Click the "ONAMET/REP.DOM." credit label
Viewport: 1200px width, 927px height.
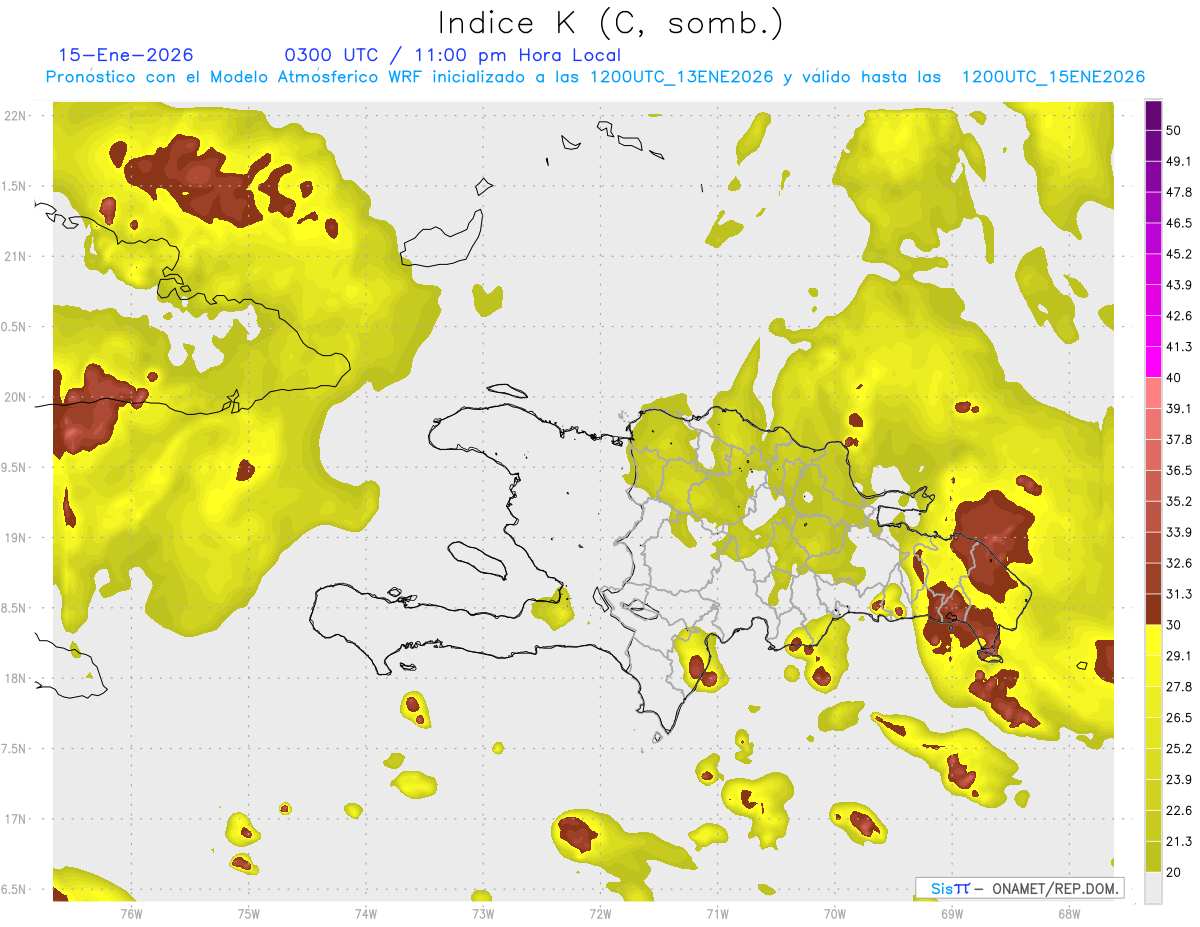point(1054,888)
